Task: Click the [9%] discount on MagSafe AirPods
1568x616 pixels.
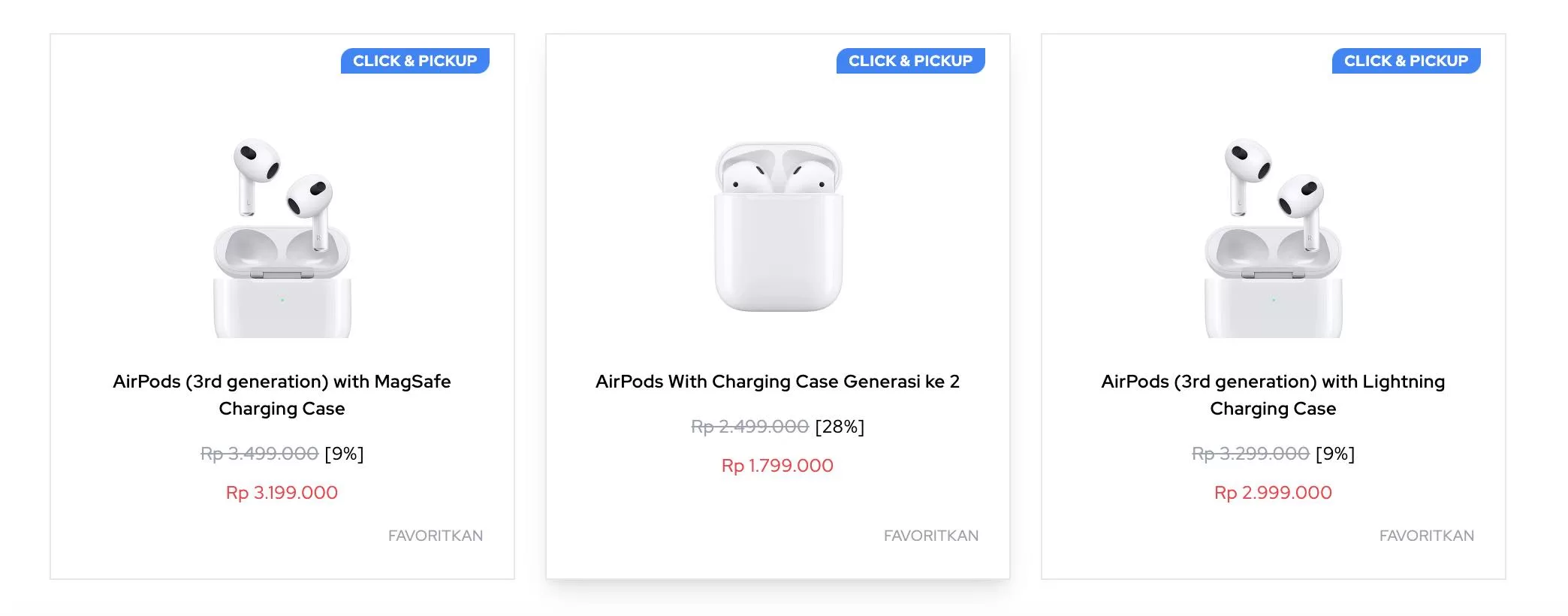Action: click(x=344, y=454)
